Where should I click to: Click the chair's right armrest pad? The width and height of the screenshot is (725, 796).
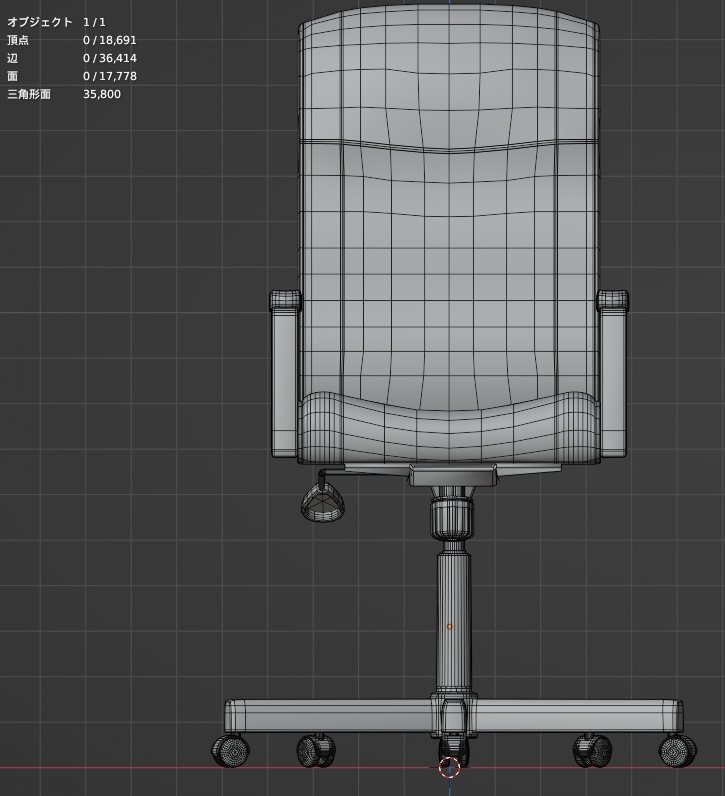click(613, 299)
